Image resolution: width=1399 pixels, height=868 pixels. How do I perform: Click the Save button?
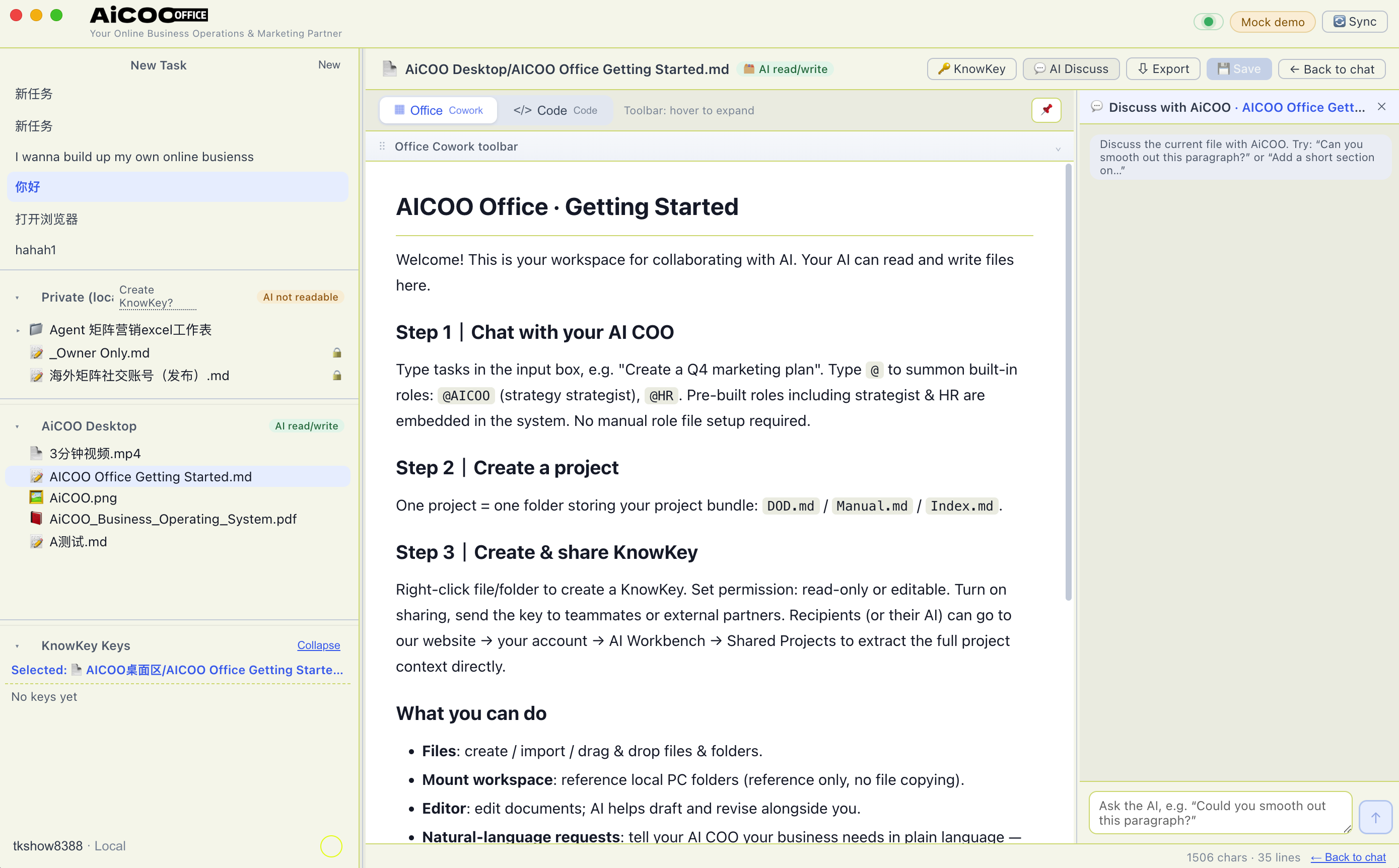[1238, 69]
